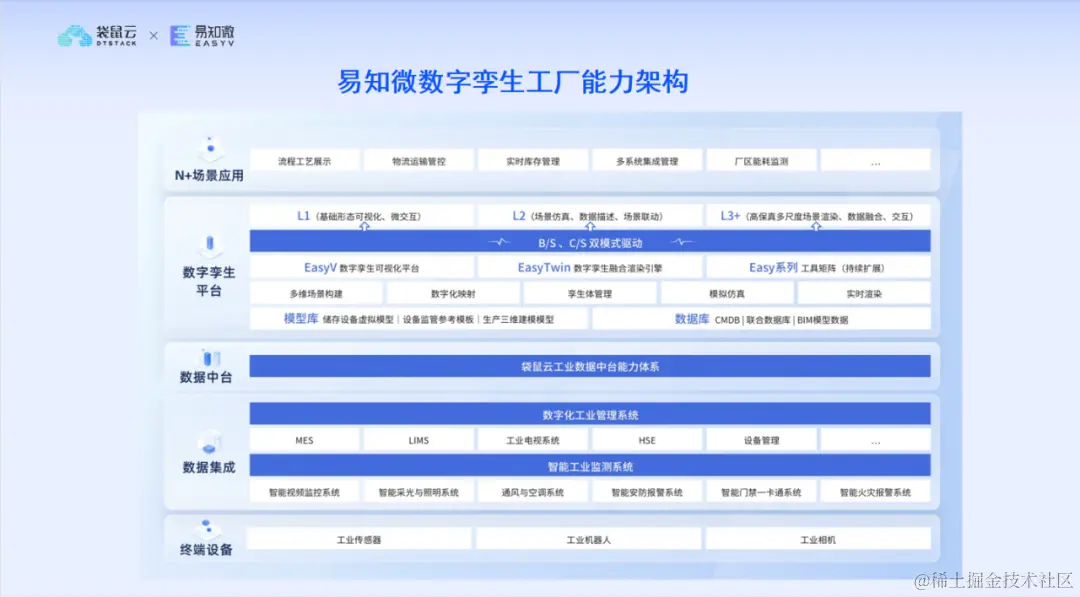The height and width of the screenshot is (597, 1080).
Task: Click 储存设备虚拟模型 in 模型库
Action: pos(358,320)
